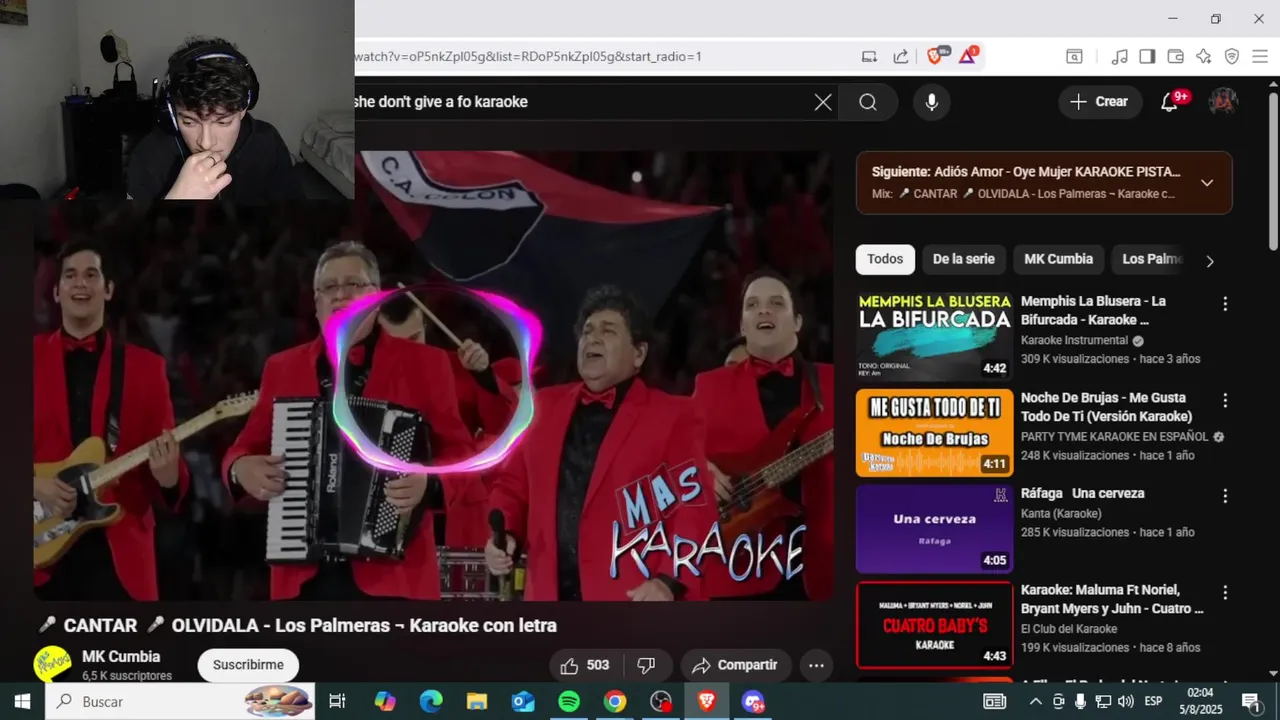Open Brave Leo AI sparkle icon
The height and width of the screenshot is (720, 1280).
[x=1204, y=56]
